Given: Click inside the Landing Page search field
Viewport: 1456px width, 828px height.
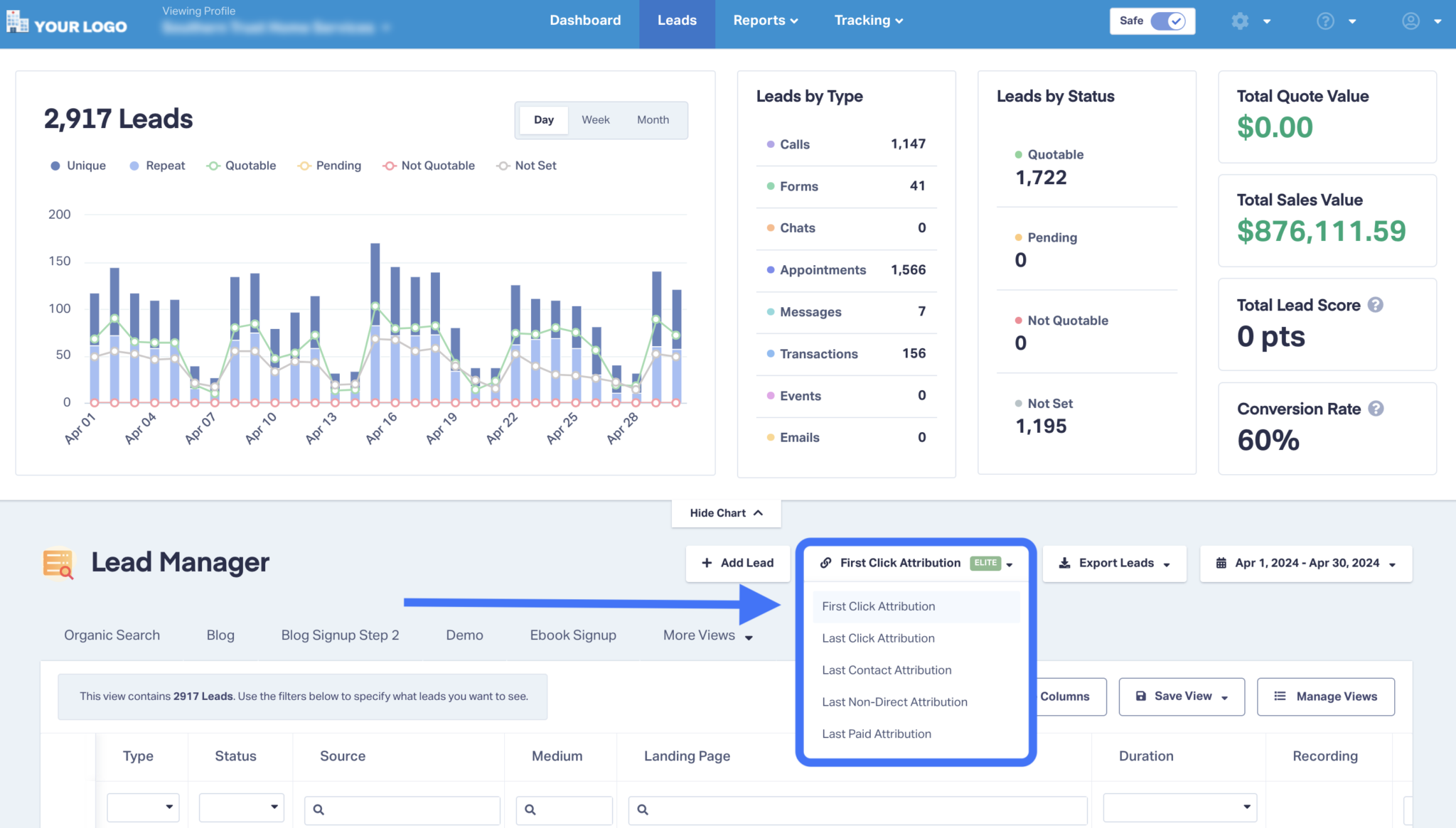Looking at the screenshot, I should 853,810.
